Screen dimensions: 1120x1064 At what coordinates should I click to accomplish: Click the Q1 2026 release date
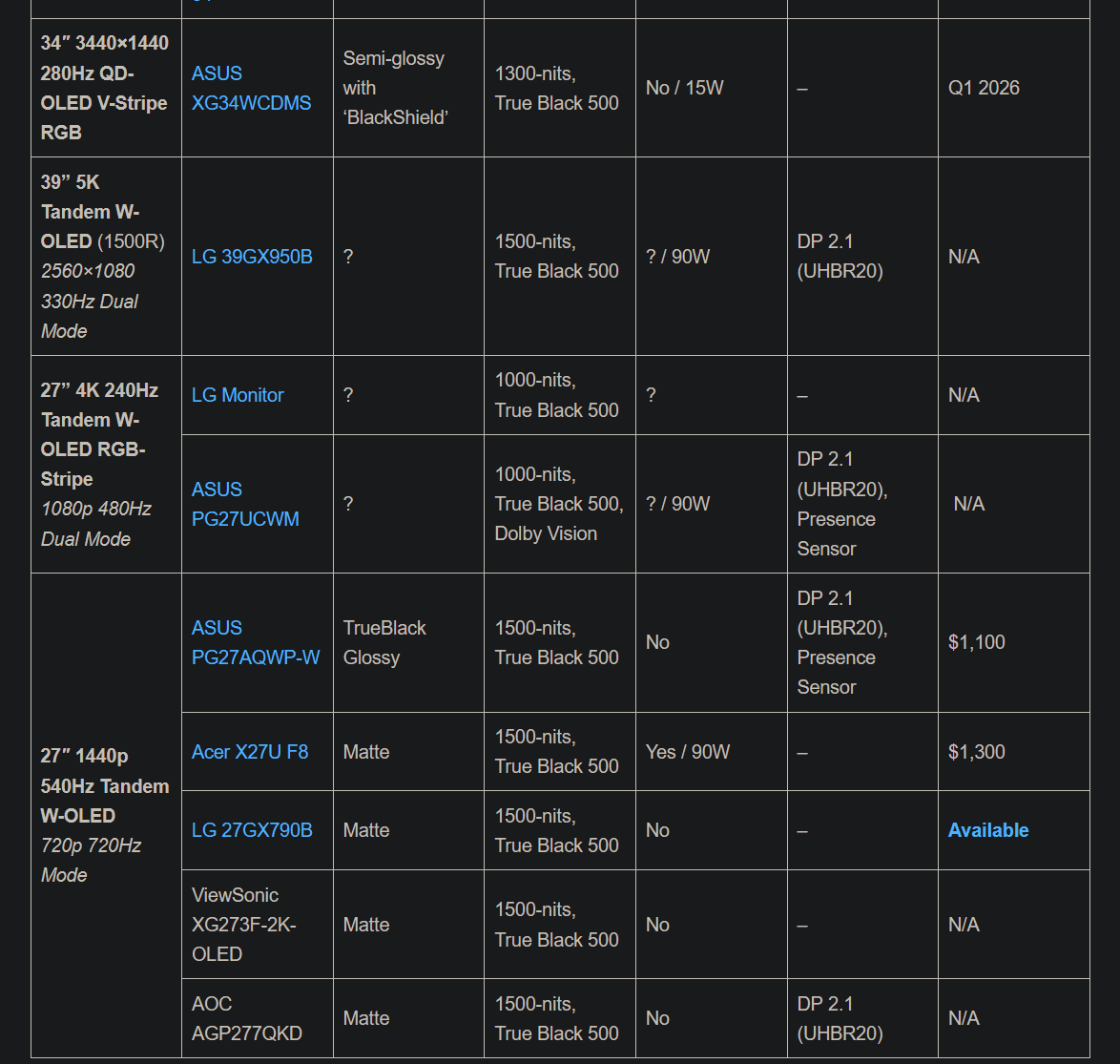pos(984,88)
